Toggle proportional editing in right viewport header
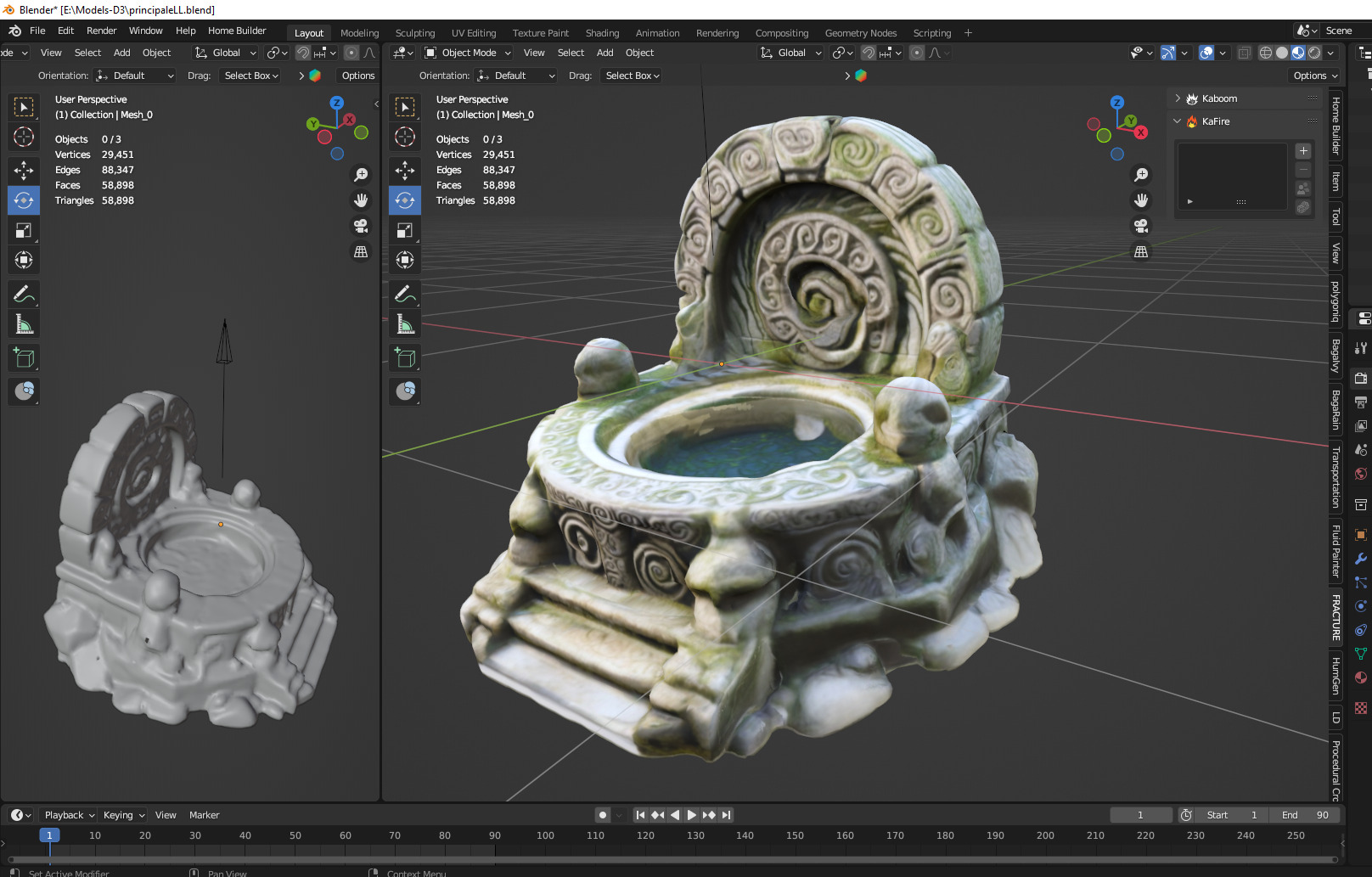 (x=917, y=53)
